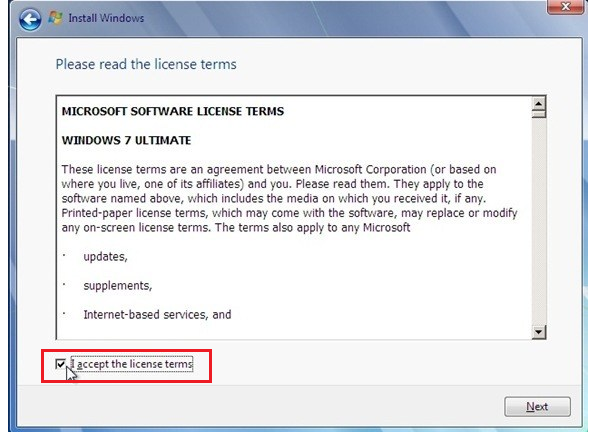Viewport: 600px width, 432px height.
Task: Click the "I accept the license terms" label
Action: (x=133, y=365)
